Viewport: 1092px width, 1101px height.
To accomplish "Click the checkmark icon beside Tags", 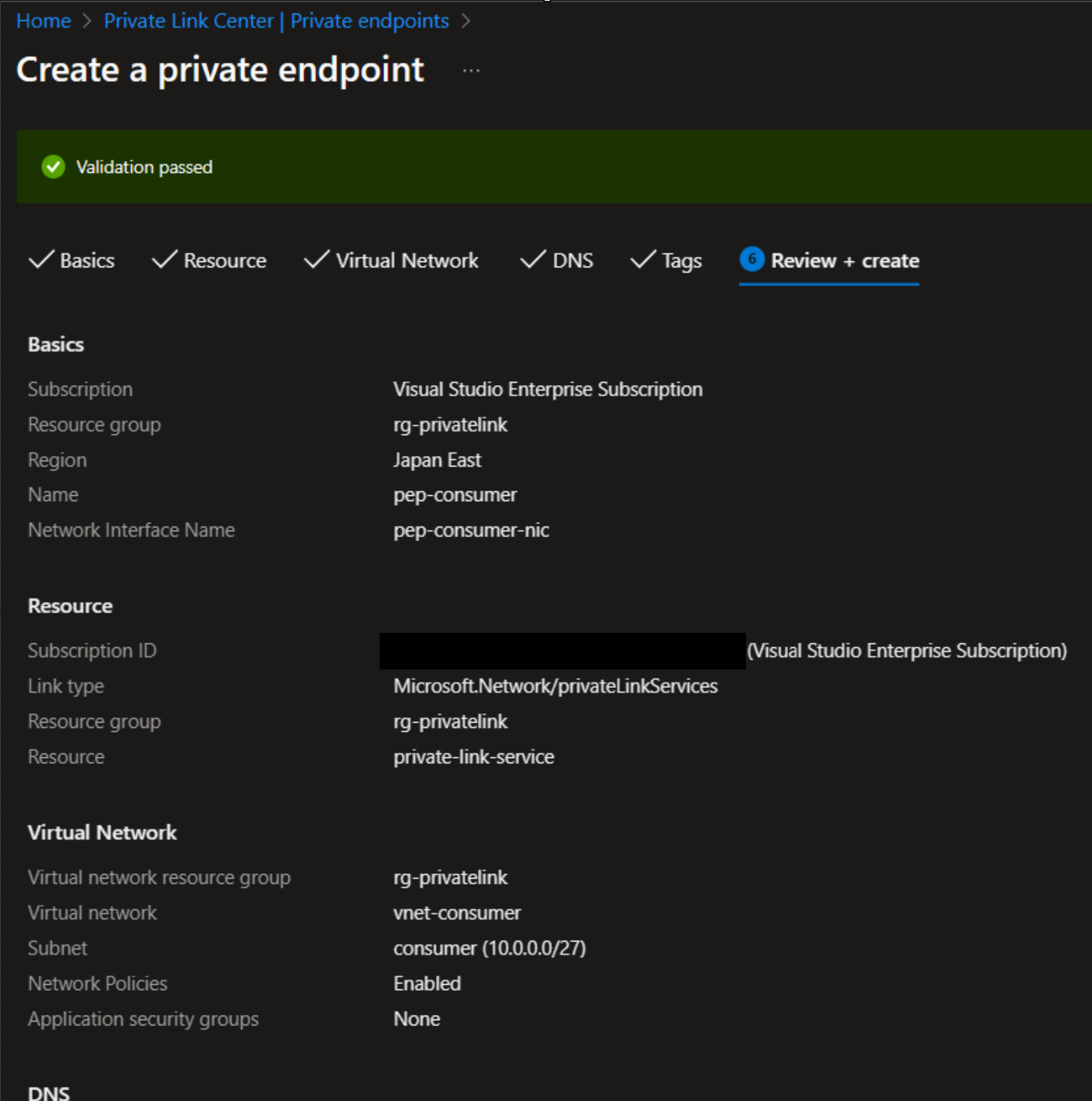I will point(642,260).
